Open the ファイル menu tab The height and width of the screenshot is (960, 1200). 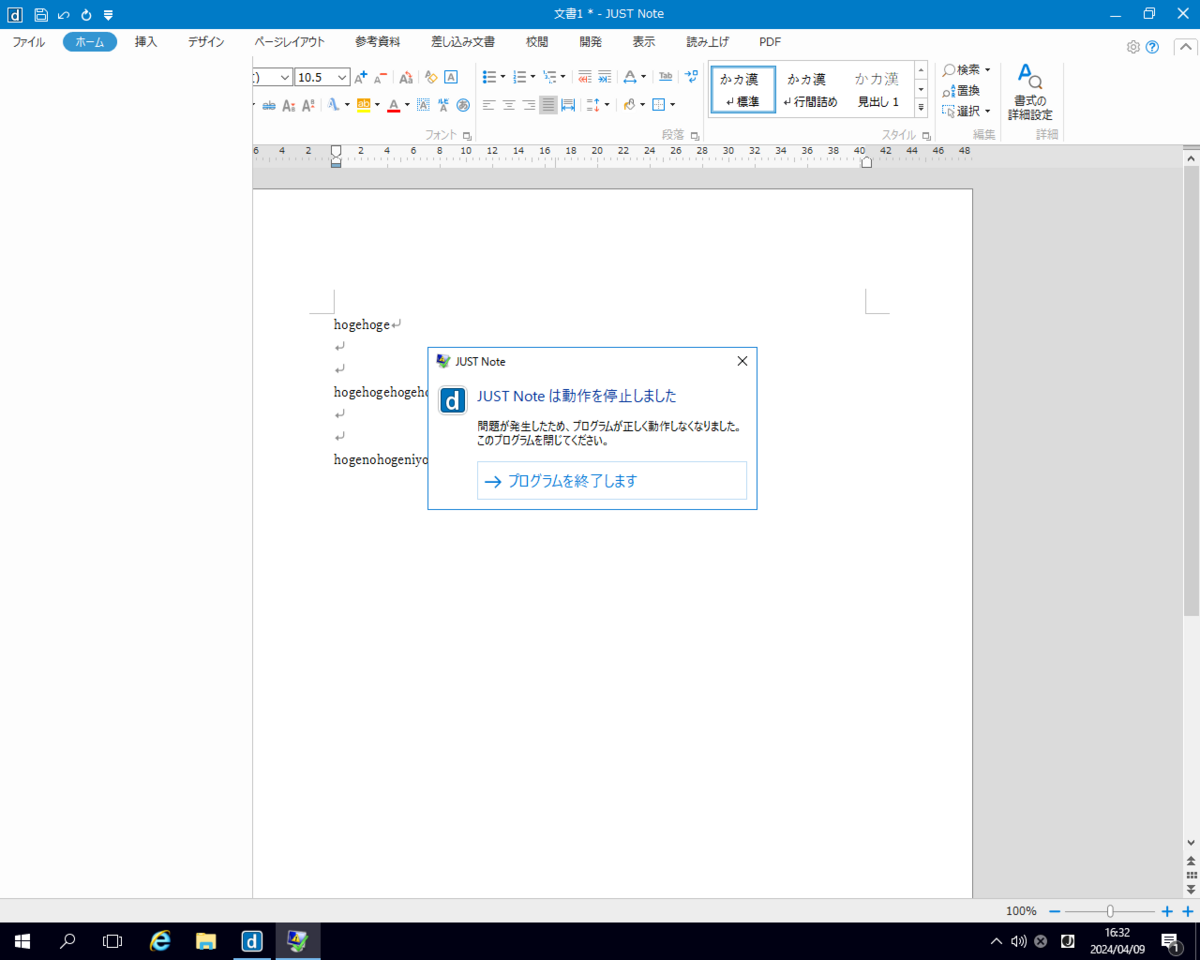28,42
